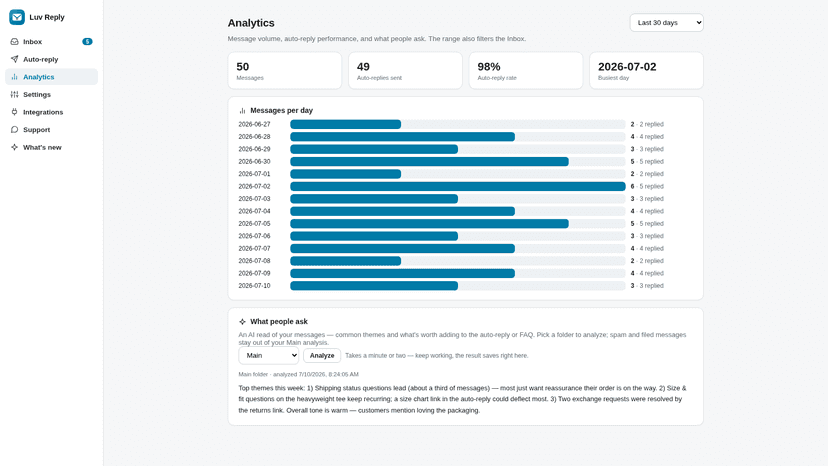Click the bar for 2026-07-02
828x466 pixels.
[458, 187]
